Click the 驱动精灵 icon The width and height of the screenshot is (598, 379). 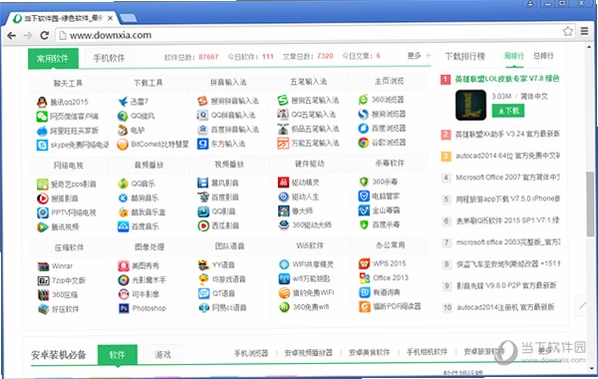coord(283,183)
